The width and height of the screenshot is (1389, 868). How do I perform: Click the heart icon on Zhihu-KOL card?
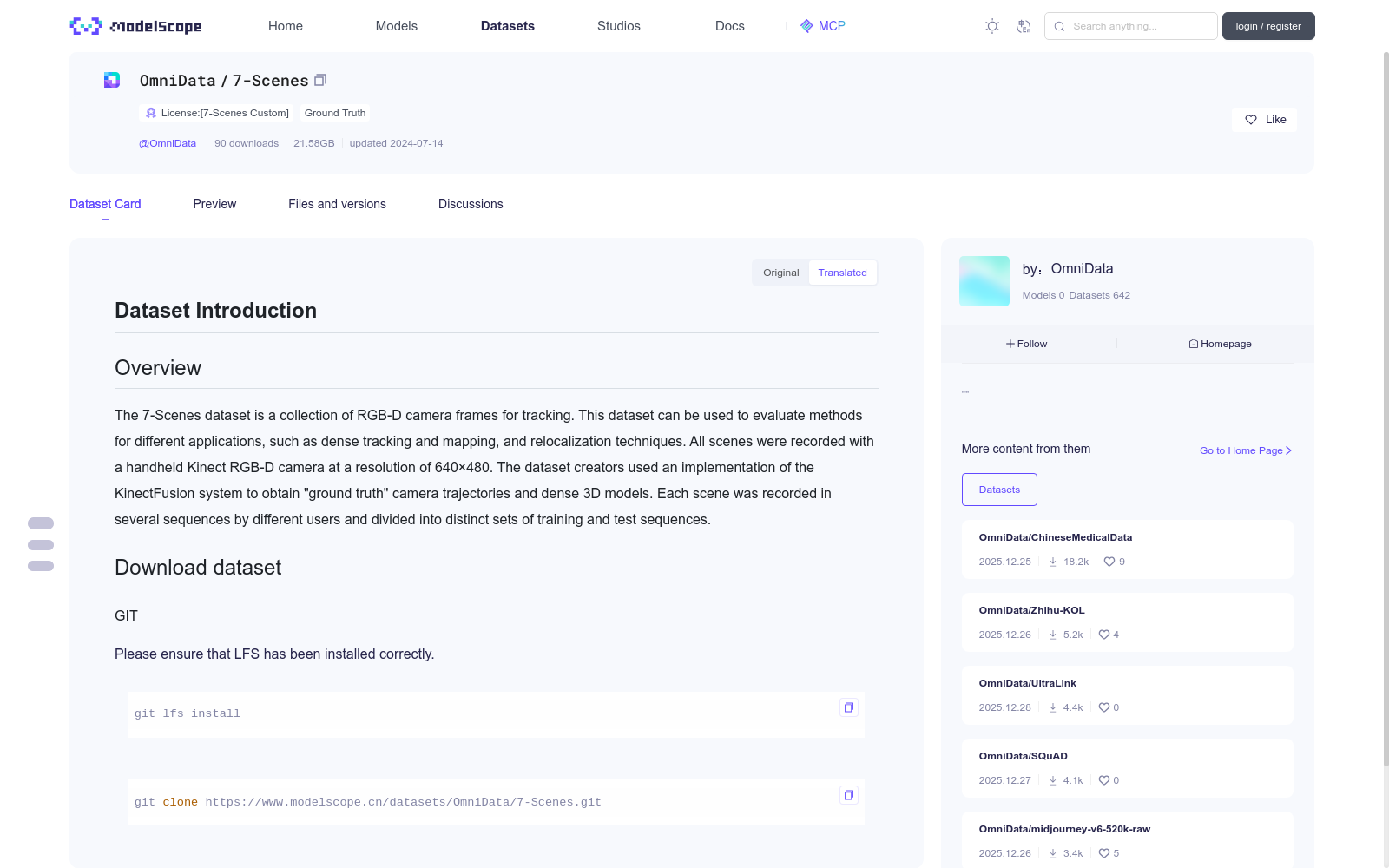tap(1104, 635)
